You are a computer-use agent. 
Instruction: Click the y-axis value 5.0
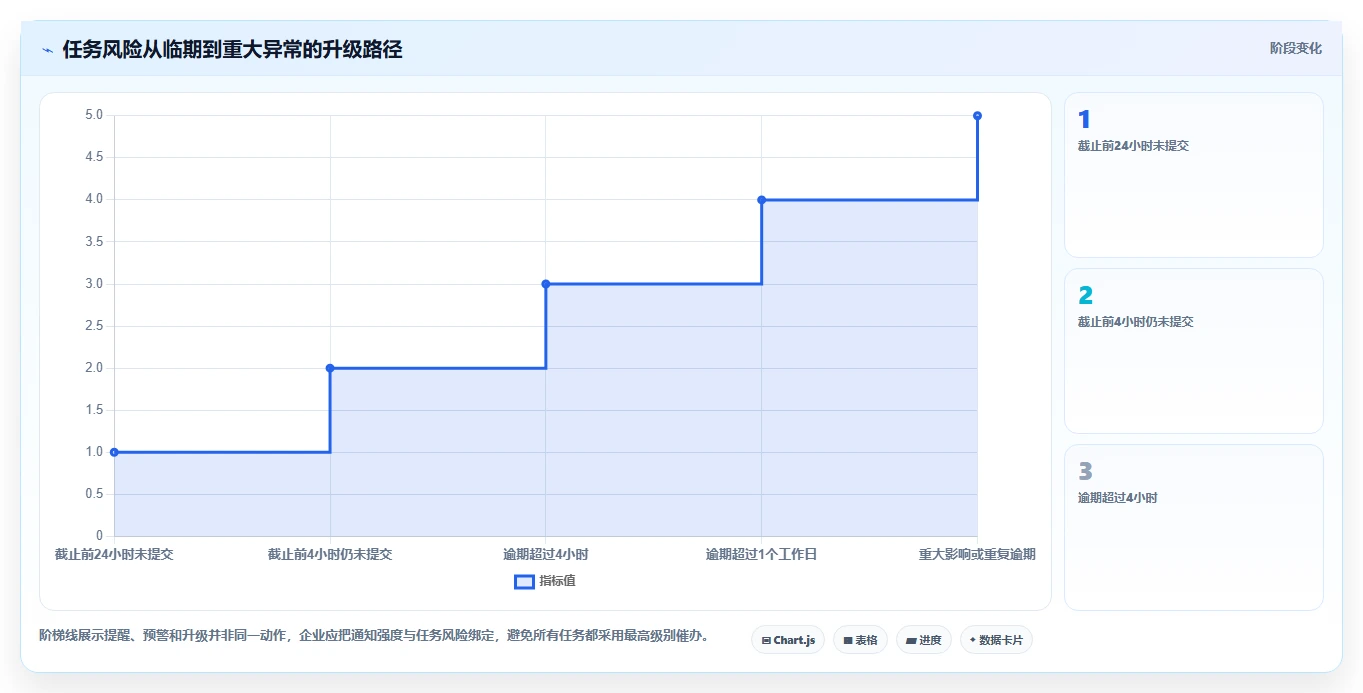click(94, 115)
